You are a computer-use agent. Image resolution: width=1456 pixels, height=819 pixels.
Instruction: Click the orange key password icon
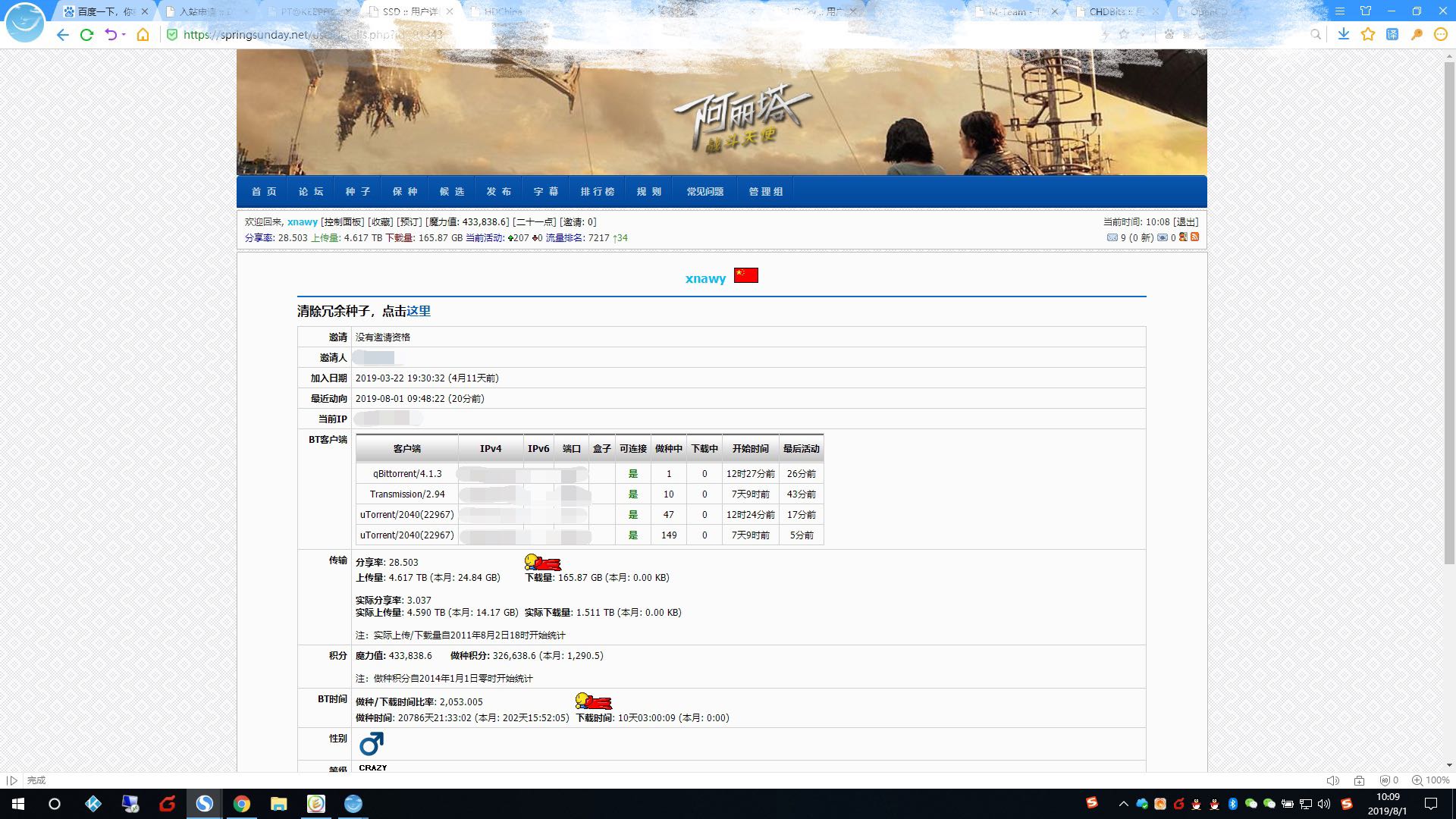(x=1417, y=34)
